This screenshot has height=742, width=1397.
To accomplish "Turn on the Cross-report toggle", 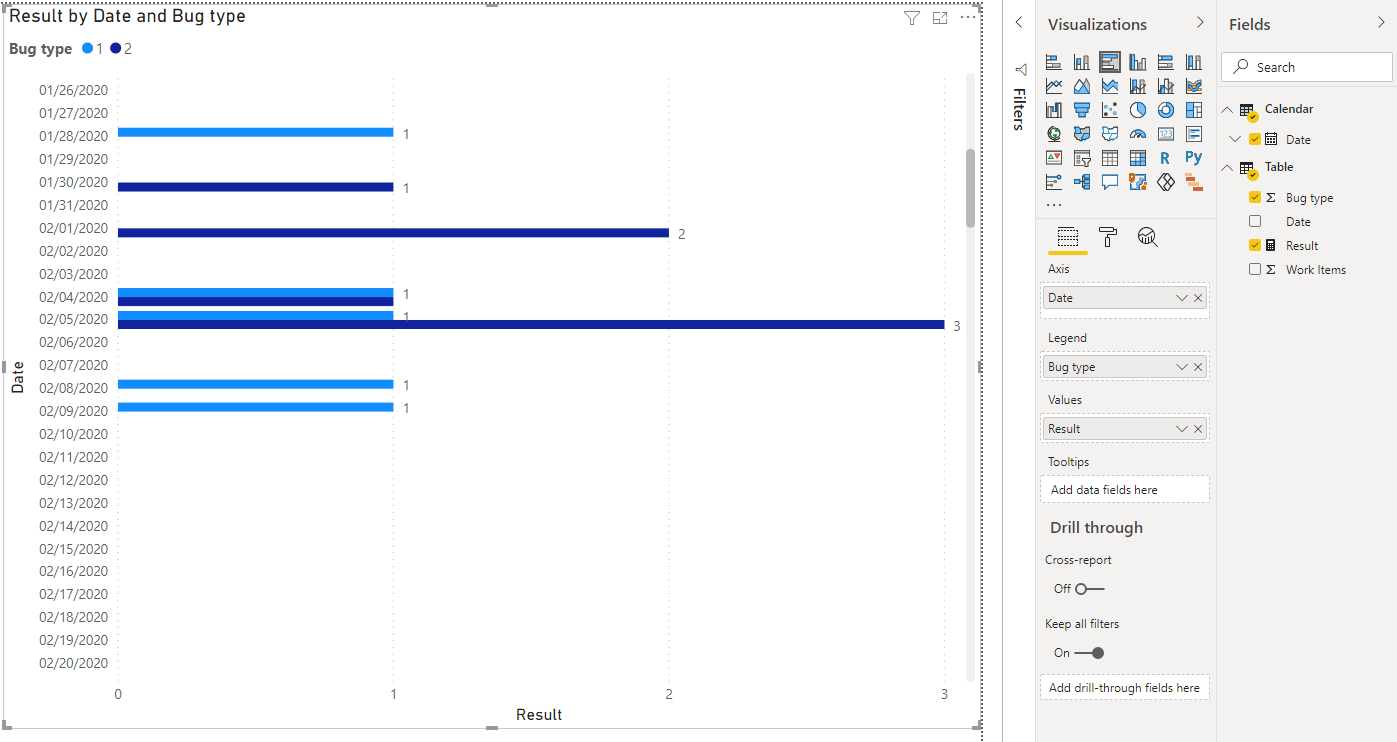I will [1090, 589].
